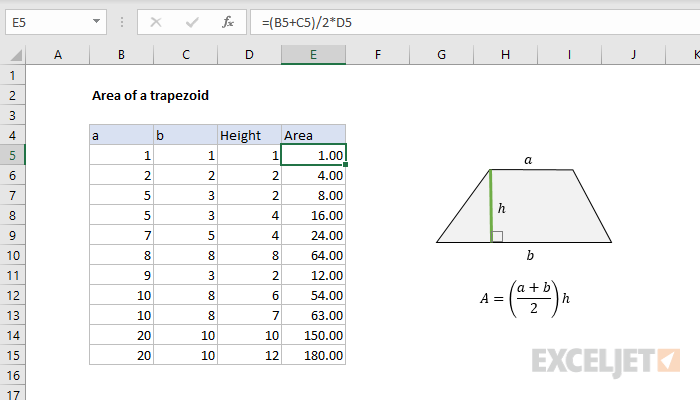The height and width of the screenshot is (400, 700).
Task: Click the 'a' table header cell
Action: point(121,135)
